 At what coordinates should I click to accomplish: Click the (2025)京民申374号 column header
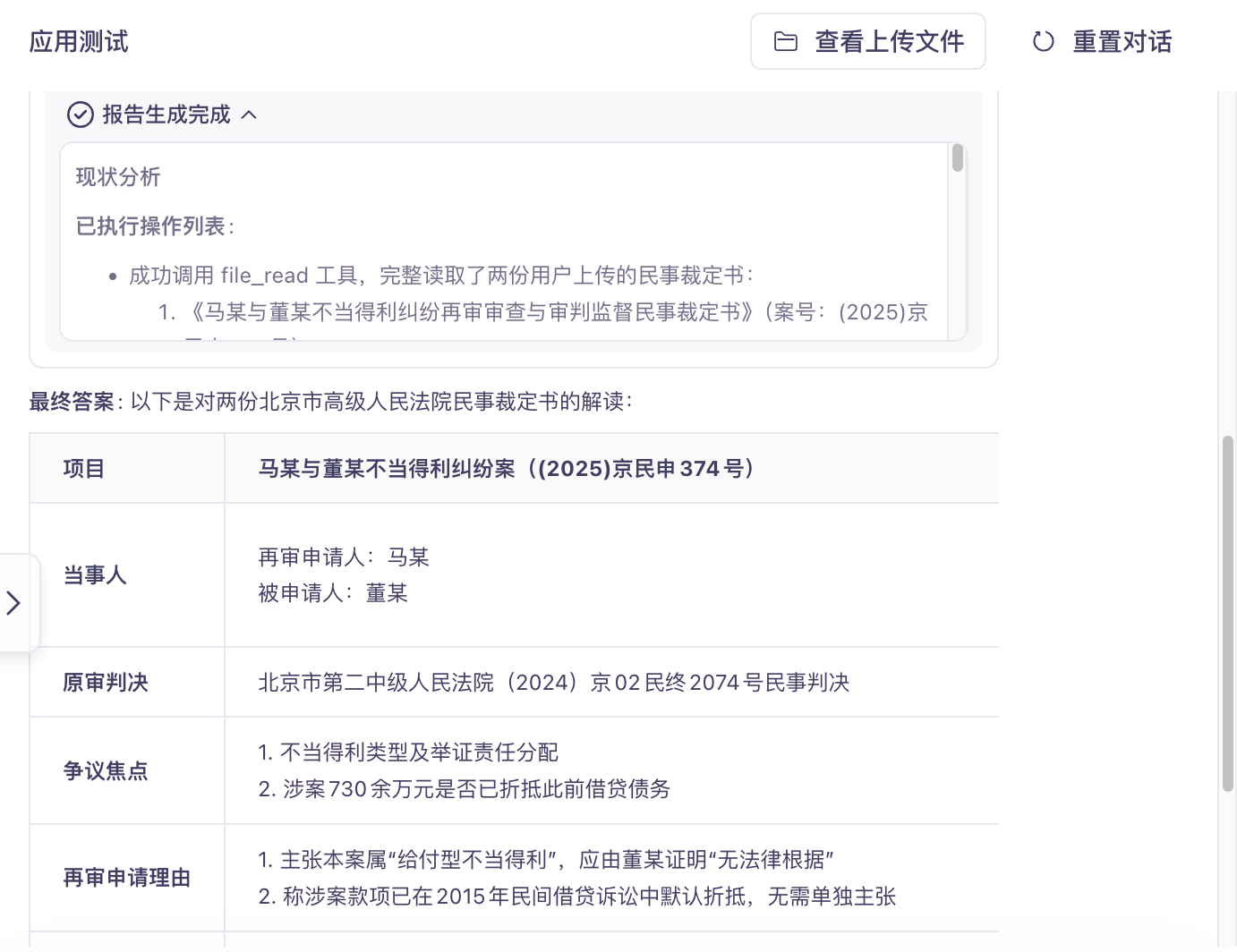(x=611, y=468)
